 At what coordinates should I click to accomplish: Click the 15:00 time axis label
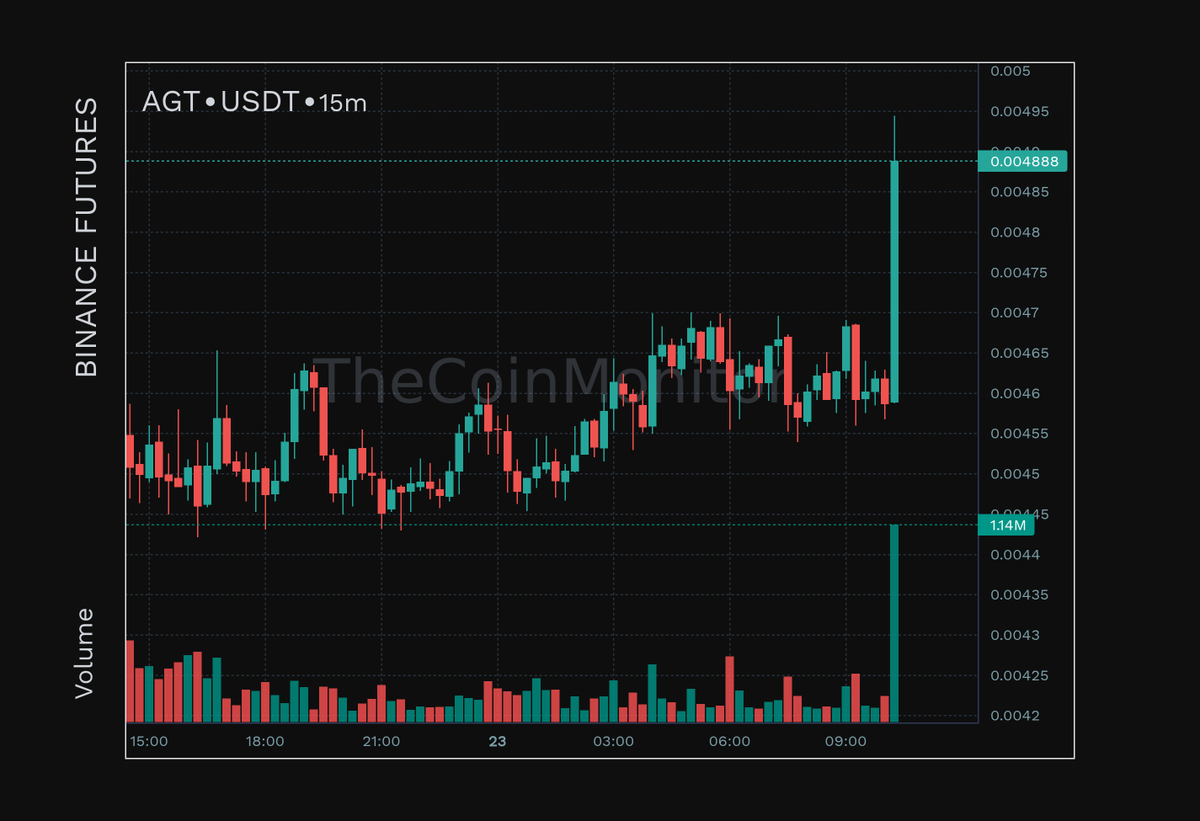[149, 741]
